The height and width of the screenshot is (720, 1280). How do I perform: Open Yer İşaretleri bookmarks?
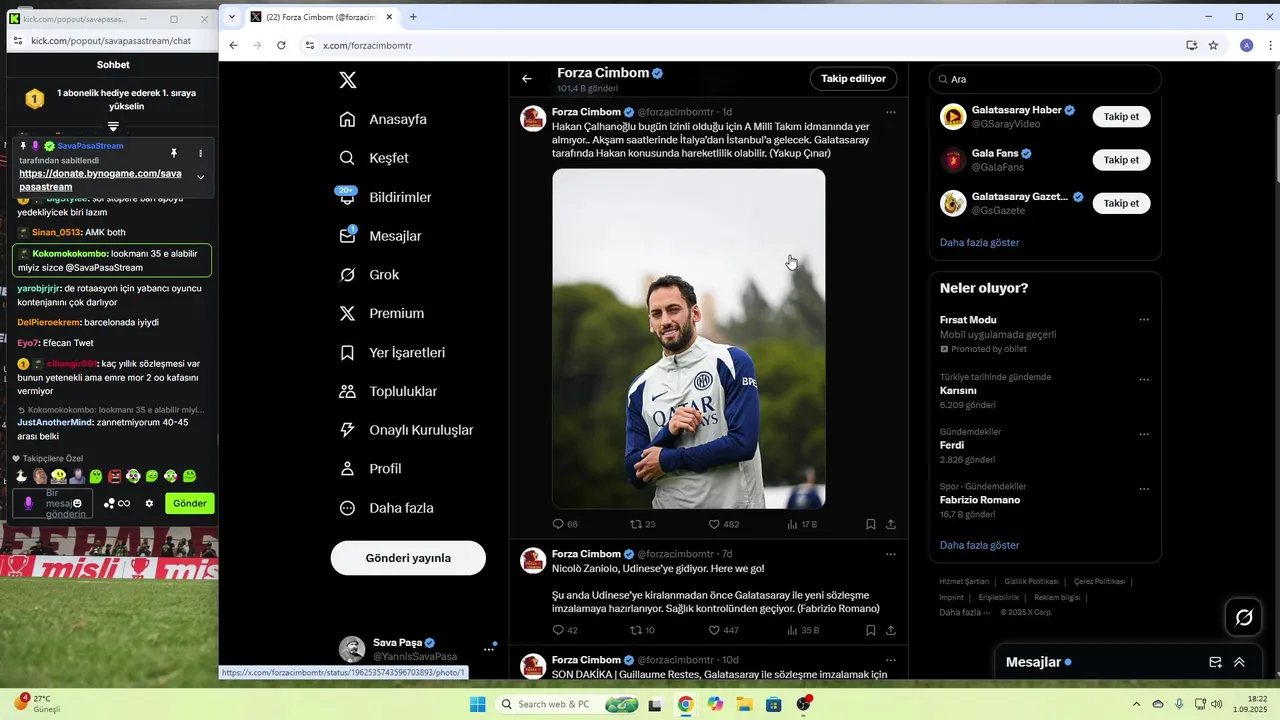(x=392, y=352)
